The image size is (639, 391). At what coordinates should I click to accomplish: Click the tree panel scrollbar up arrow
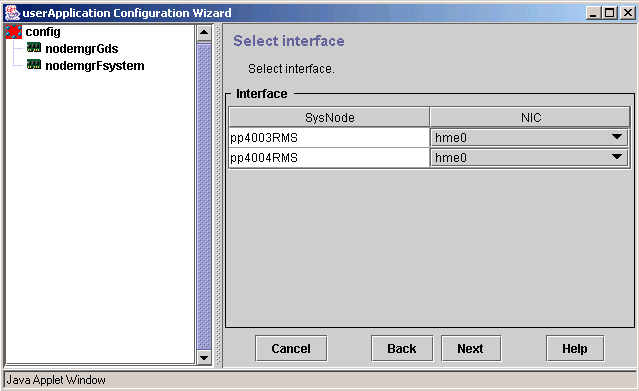(x=204, y=33)
